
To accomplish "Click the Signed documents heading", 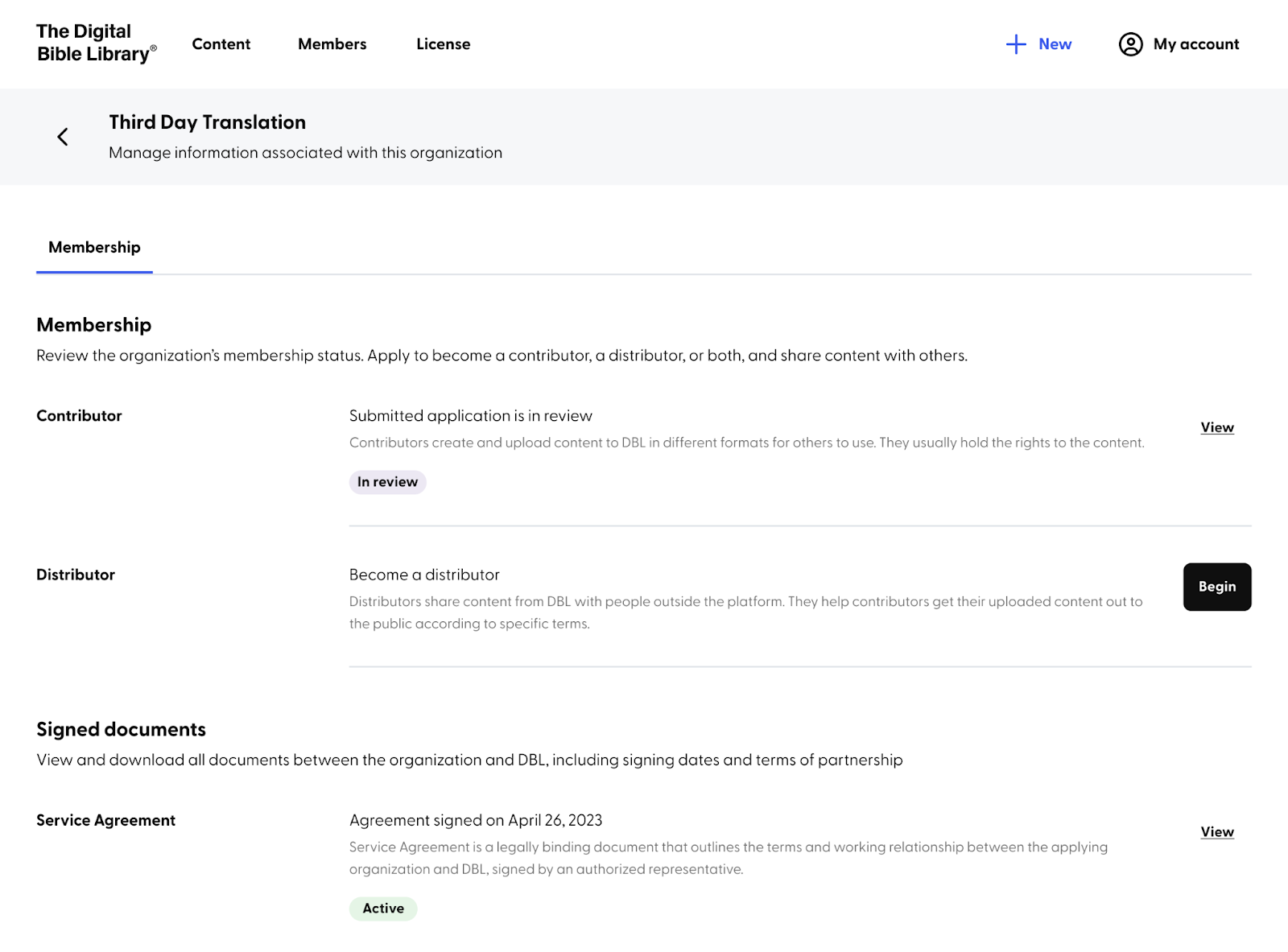I will pyautogui.click(x=121, y=729).
